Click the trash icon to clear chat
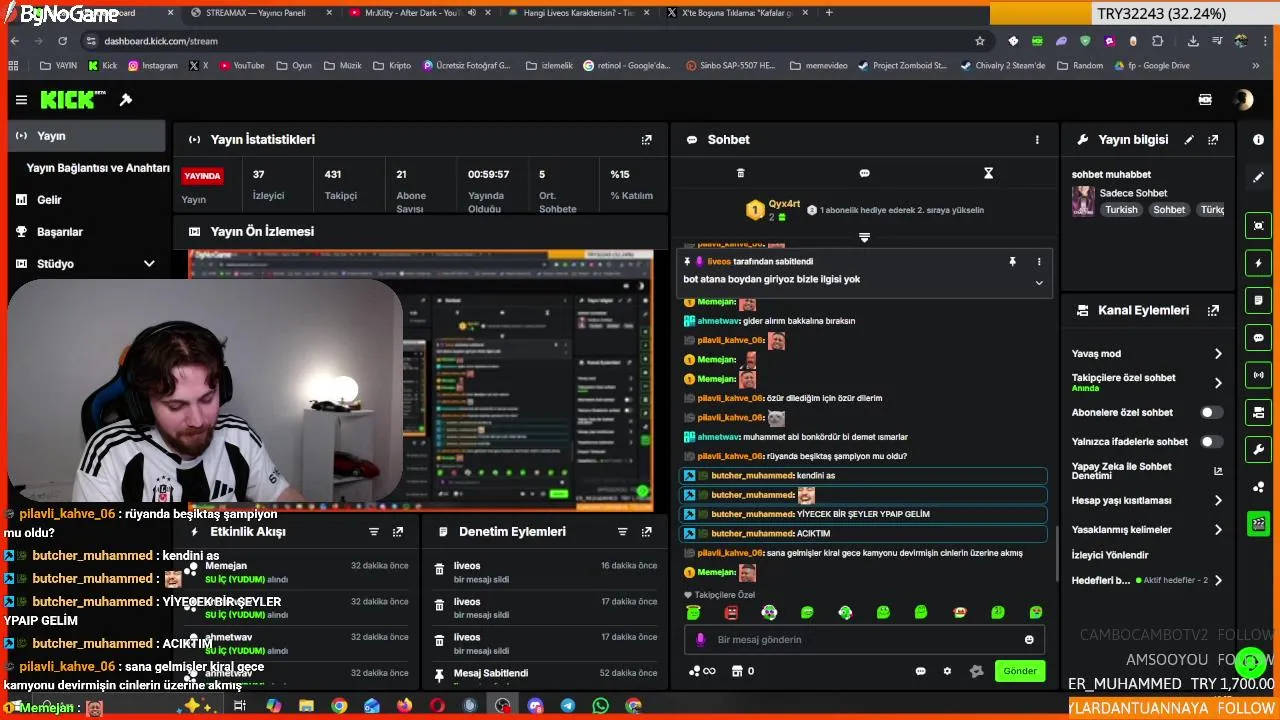The width and height of the screenshot is (1280, 720). 740,173
